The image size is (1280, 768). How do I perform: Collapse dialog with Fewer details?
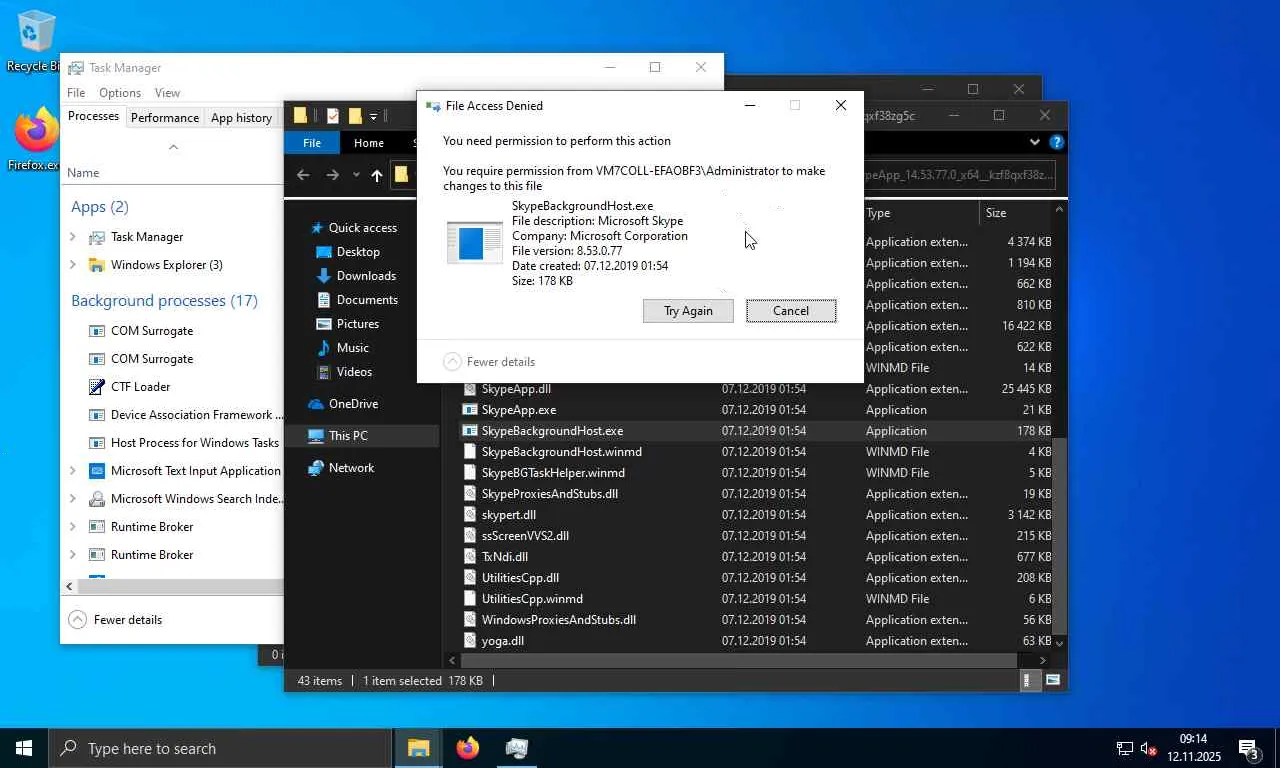coord(489,361)
